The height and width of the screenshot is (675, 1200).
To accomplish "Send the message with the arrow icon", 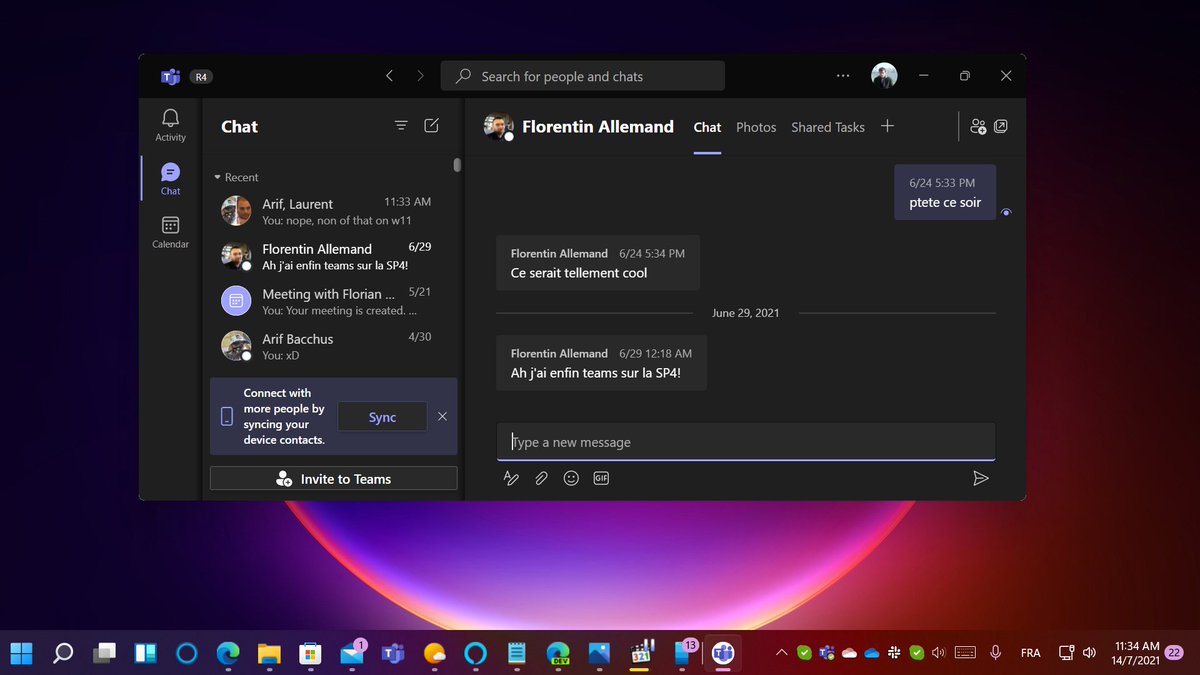I will pyautogui.click(x=981, y=478).
